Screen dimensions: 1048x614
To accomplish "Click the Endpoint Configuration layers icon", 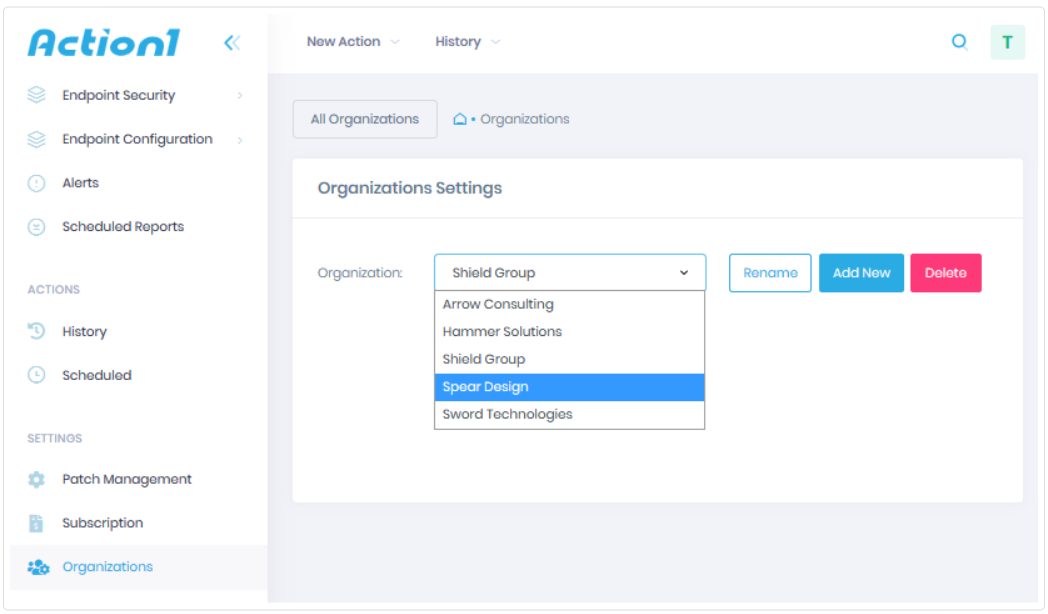I will 36,139.
